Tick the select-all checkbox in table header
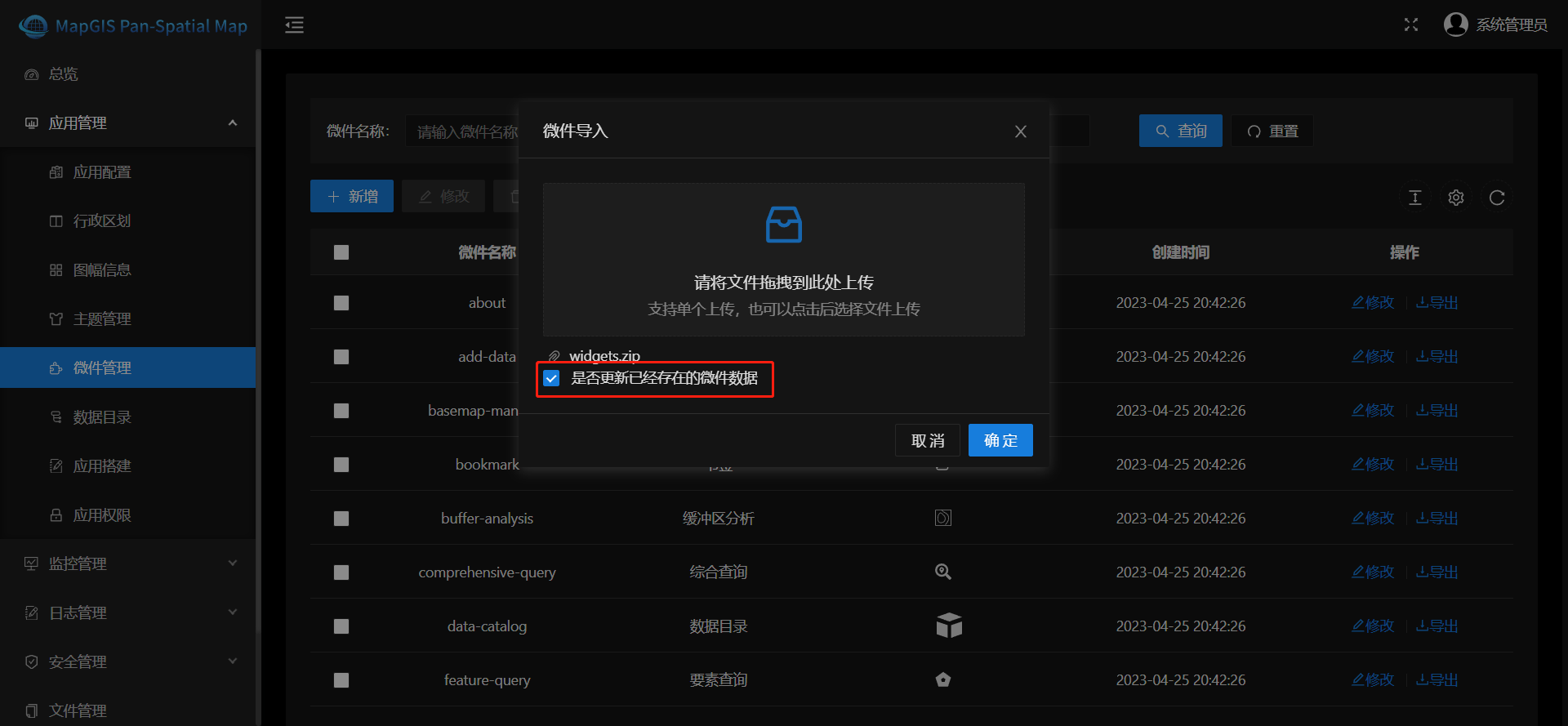The image size is (1568, 726). coord(341,252)
